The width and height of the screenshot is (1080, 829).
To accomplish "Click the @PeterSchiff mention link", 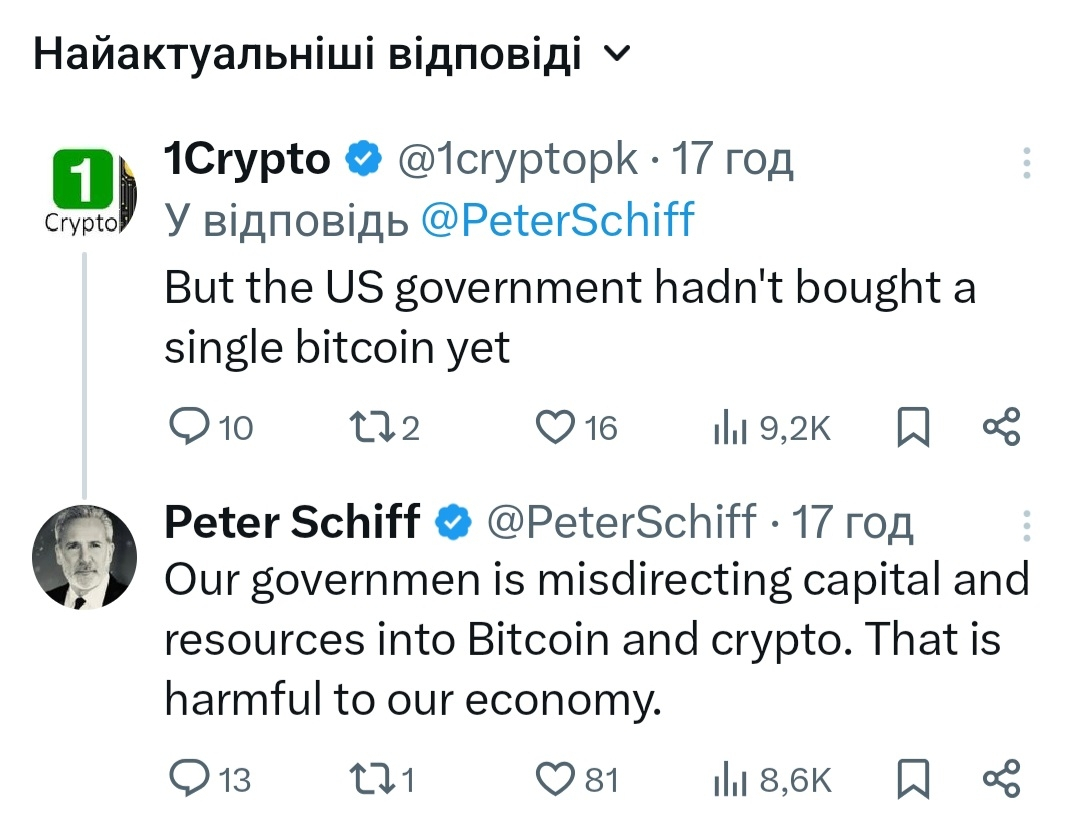I will pyautogui.click(x=557, y=220).
